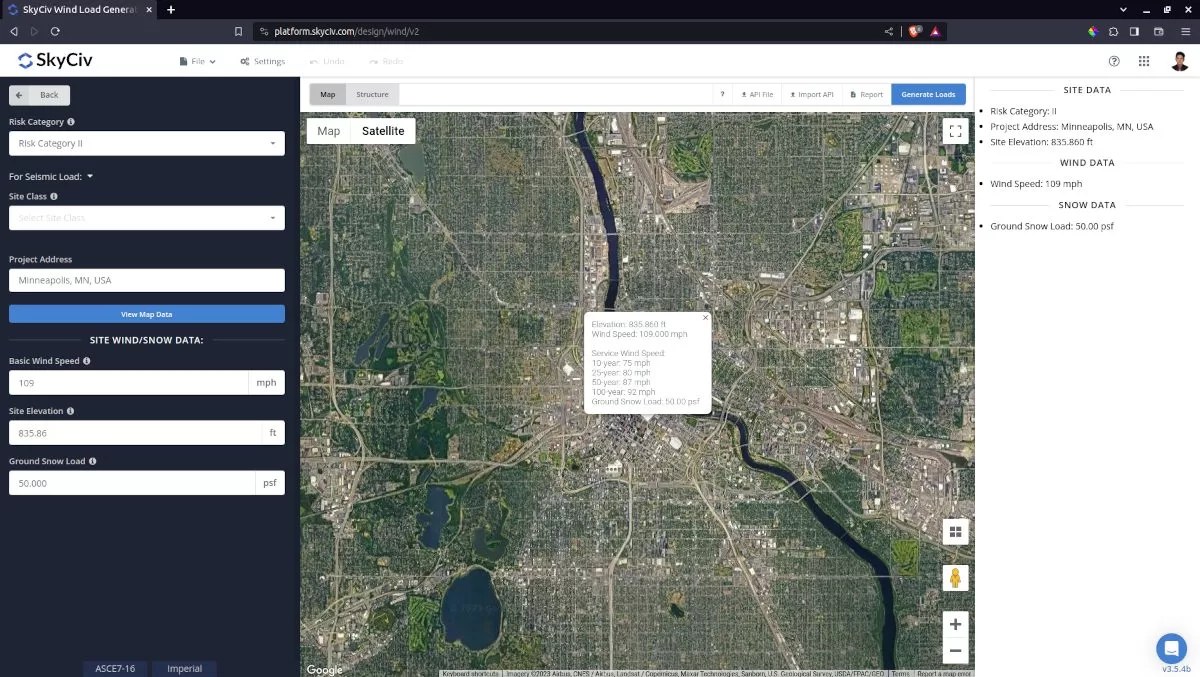1200x677 pixels.
Task: Expand the Site Class dropdown
Action: [147, 218]
